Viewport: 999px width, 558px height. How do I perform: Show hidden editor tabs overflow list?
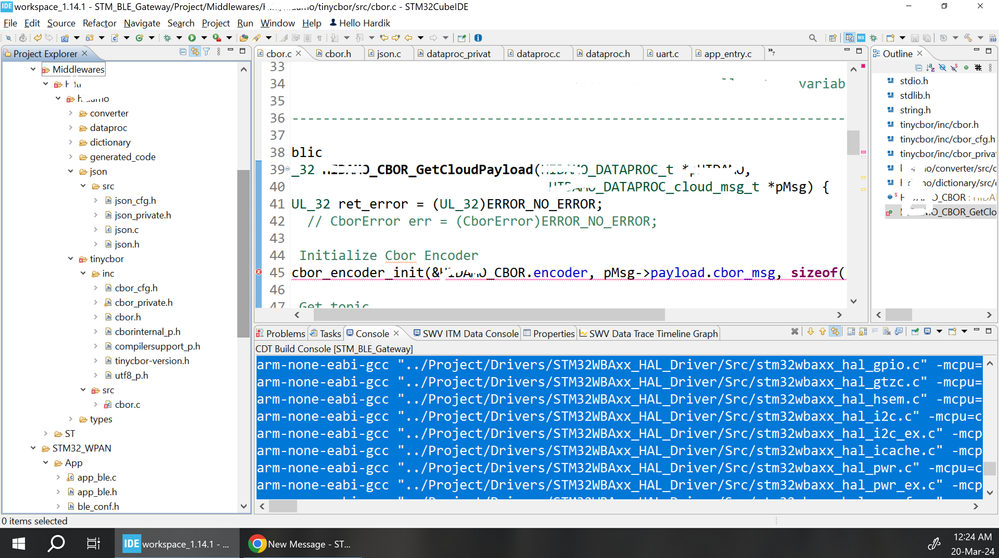772,52
